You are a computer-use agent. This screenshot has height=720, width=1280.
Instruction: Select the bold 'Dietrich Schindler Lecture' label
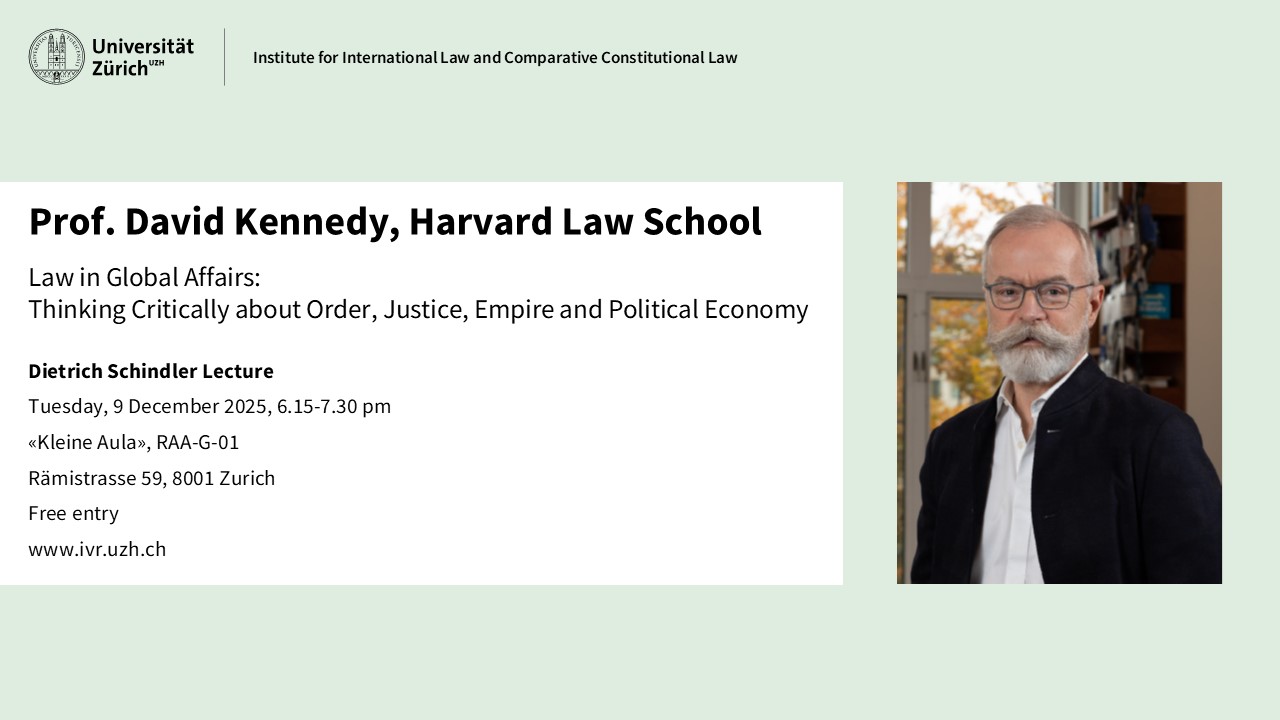[x=151, y=371]
